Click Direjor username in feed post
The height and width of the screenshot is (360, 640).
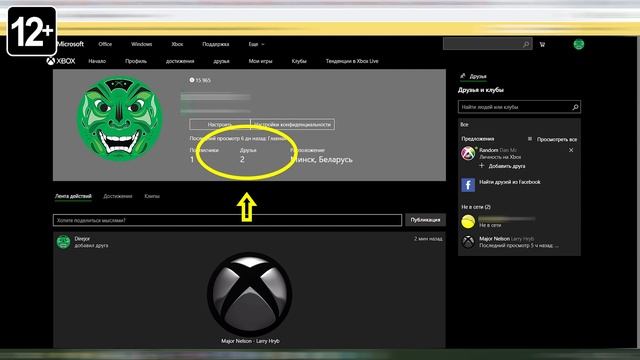pyautogui.click(x=82, y=239)
